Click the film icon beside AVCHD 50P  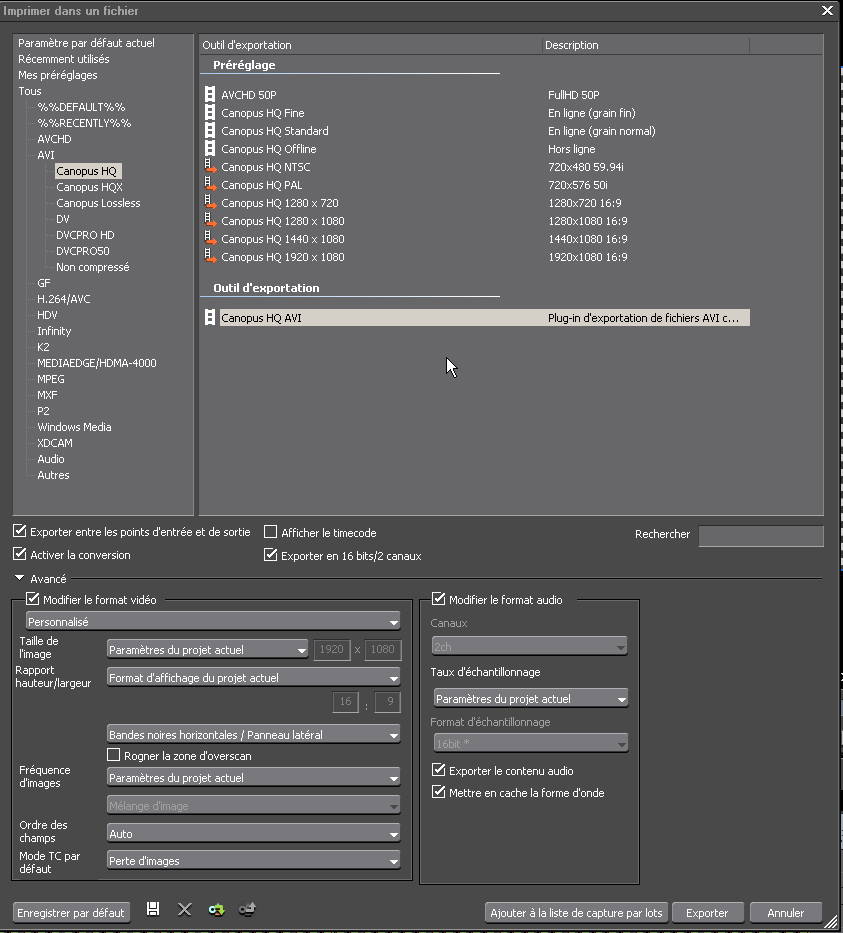coord(210,95)
